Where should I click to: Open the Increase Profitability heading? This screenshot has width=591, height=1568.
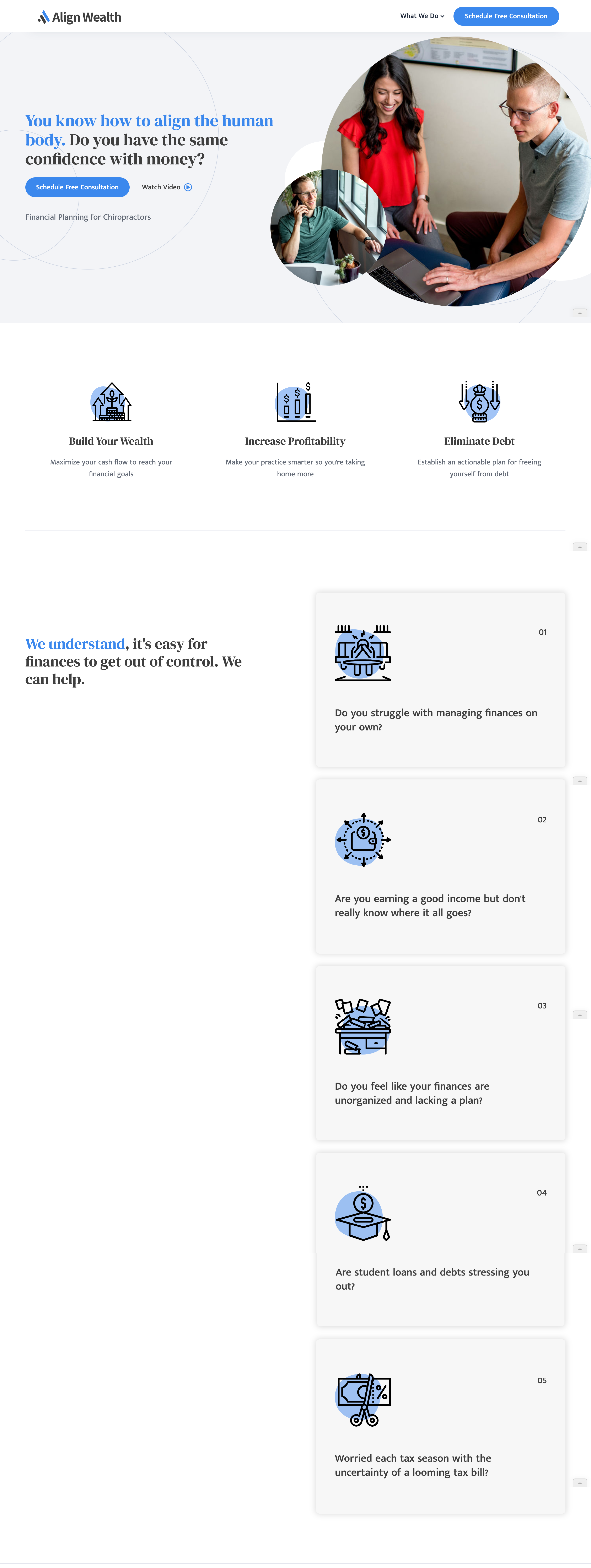[295, 441]
